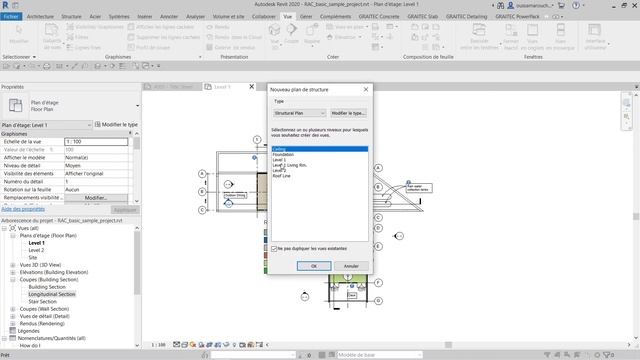Screen dimensions: 640x360
Task: Switch to the Structure ribbon tab
Action: click(71, 16)
